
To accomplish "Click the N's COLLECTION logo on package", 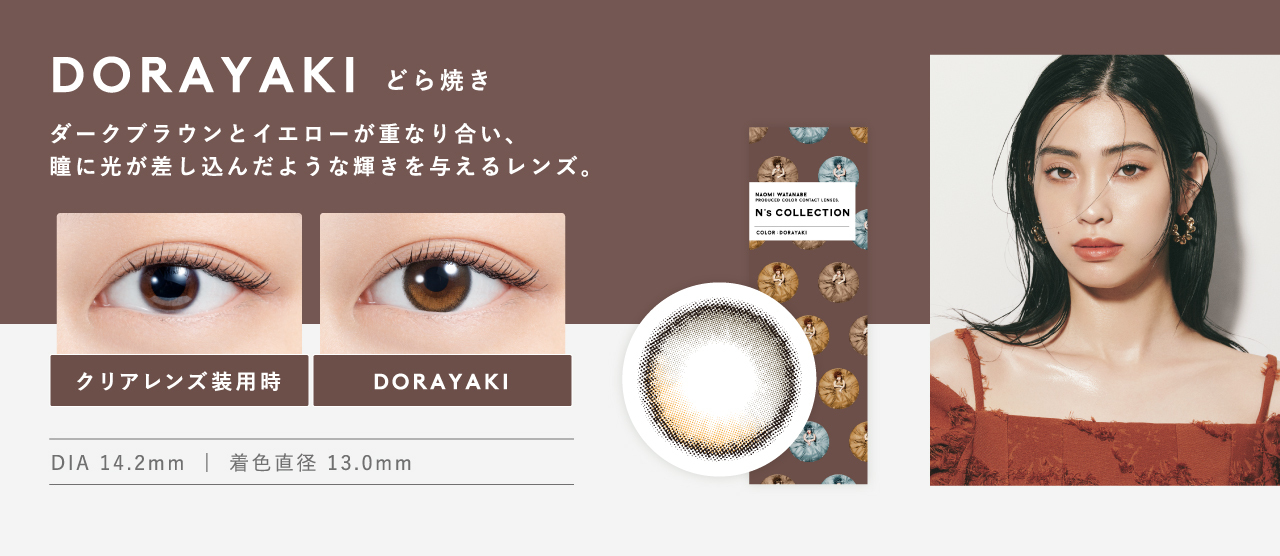I will pyautogui.click(x=803, y=212).
